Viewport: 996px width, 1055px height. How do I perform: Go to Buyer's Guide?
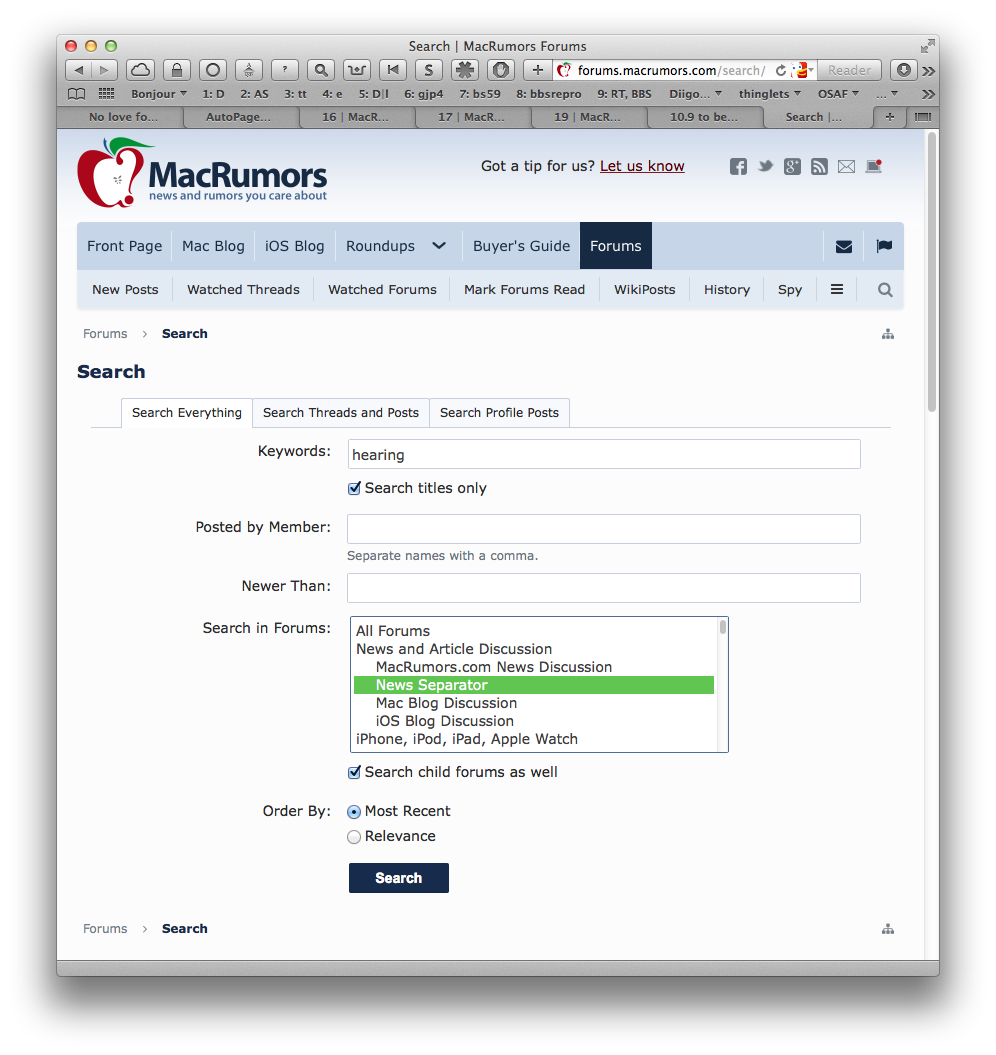pos(522,246)
